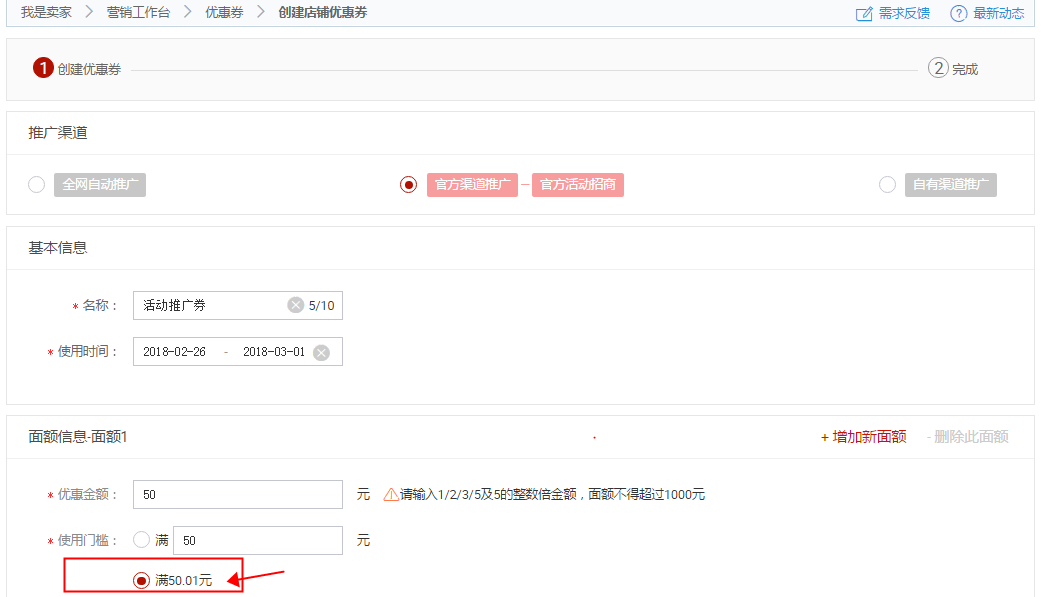Screen dimensions: 1046x597
Task: Click the warning triangle icon
Action: coord(391,494)
